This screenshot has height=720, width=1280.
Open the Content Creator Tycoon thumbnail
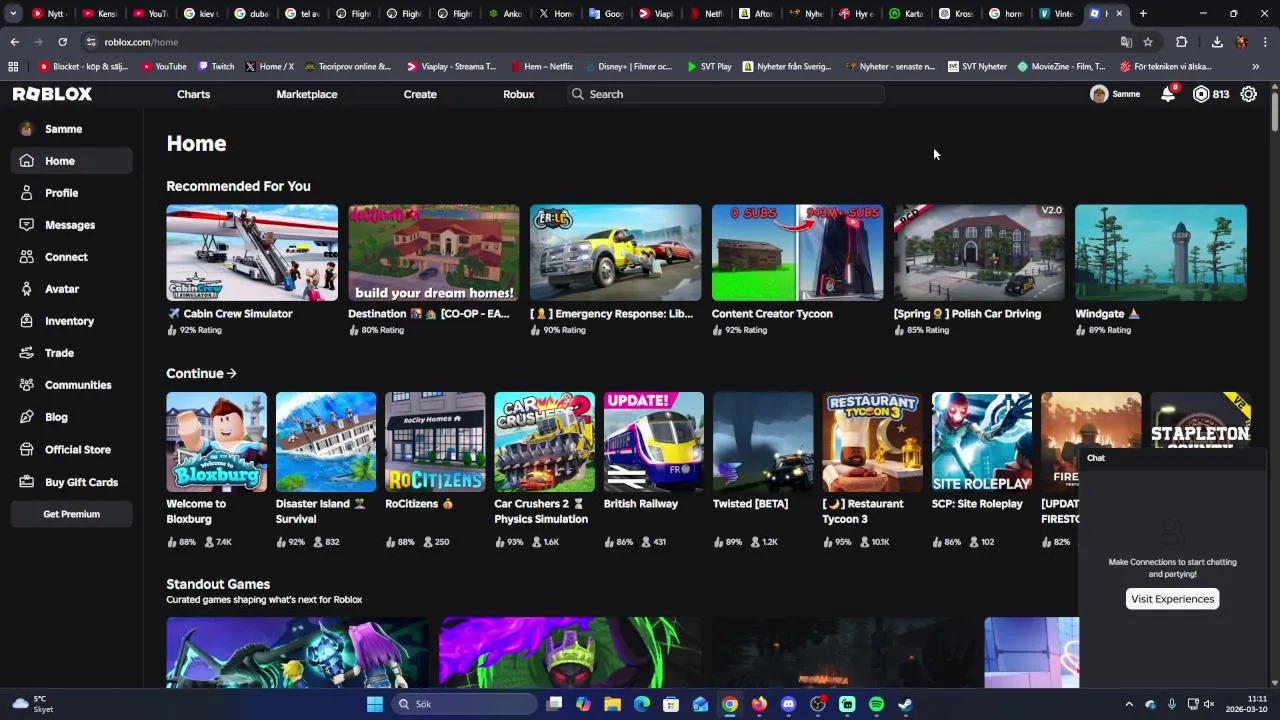(x=797, y=253)
